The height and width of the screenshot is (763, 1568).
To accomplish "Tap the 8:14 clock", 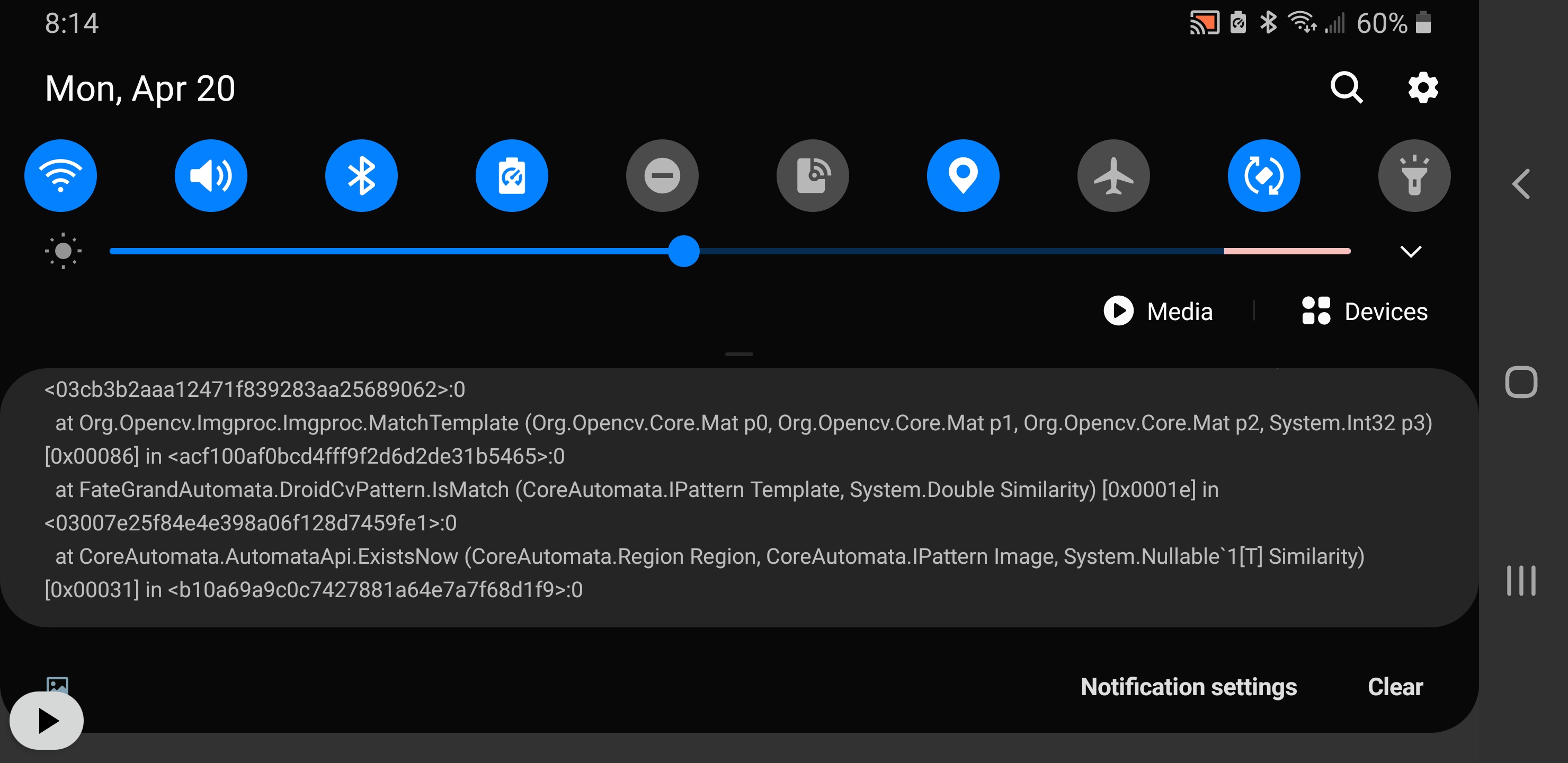I will (71, 24).
